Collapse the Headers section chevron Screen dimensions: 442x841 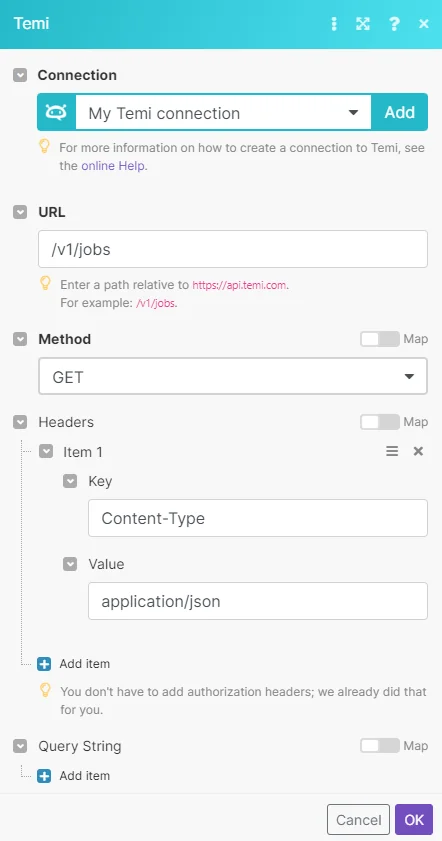(x=20, y=422)
